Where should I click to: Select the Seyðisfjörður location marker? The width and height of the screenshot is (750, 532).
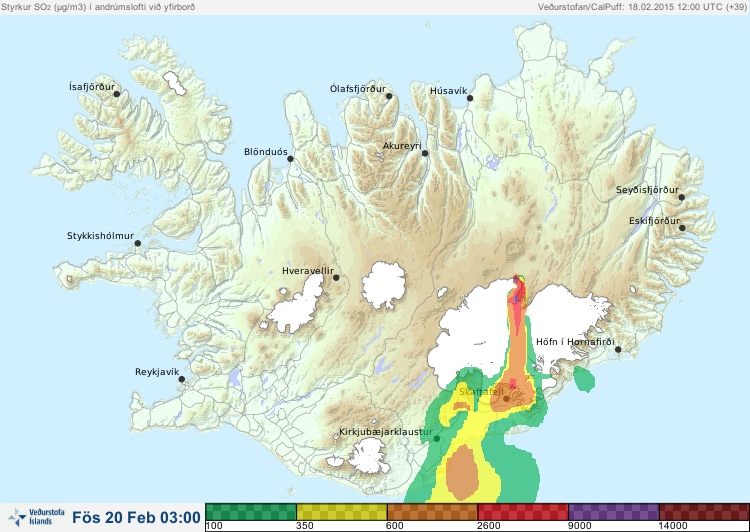coord(682,197)
